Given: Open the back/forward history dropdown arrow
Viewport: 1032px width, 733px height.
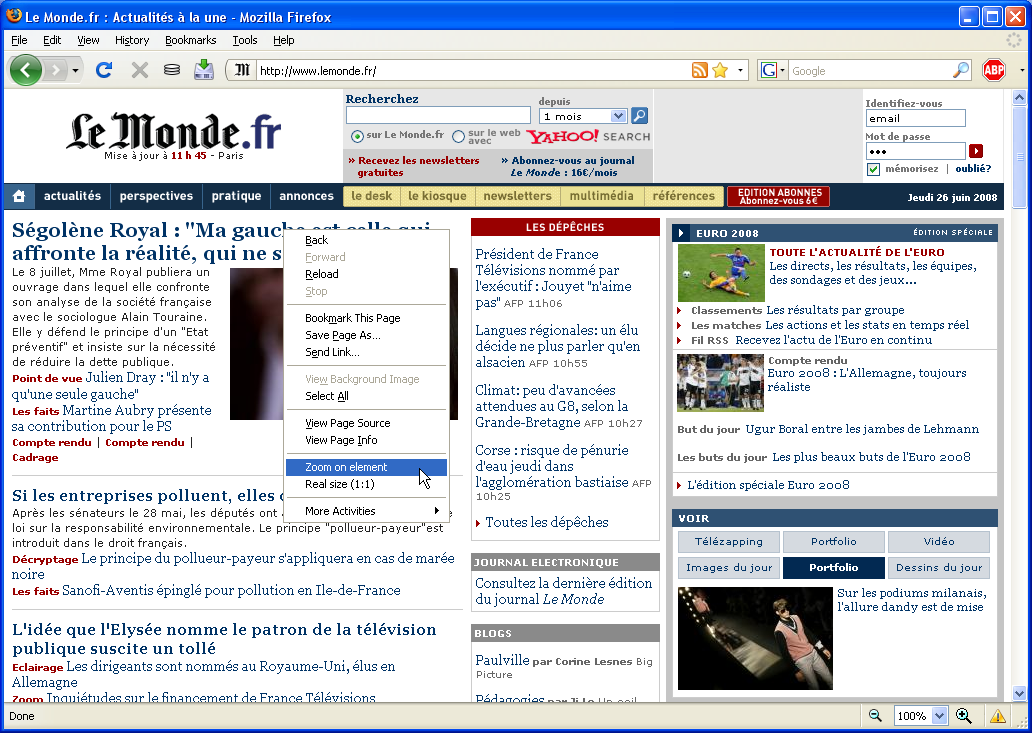Looking at the screenshot, I should point(76,70).
